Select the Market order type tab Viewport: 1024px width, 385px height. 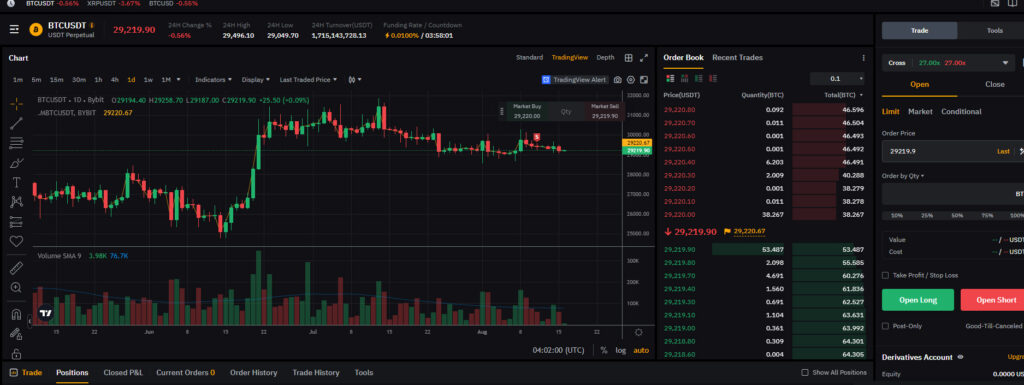[x=920, y=112]
